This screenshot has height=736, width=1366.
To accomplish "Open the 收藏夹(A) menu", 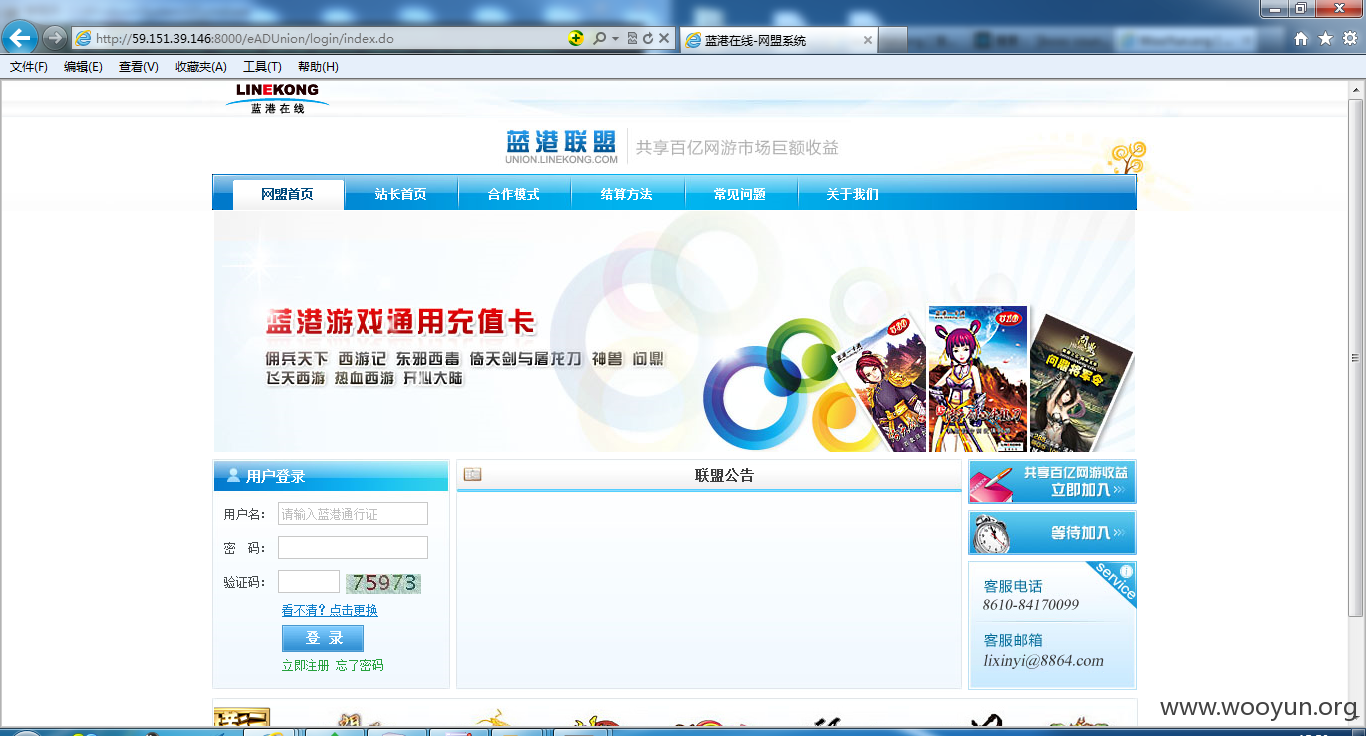I will click(x=200, y=67).
